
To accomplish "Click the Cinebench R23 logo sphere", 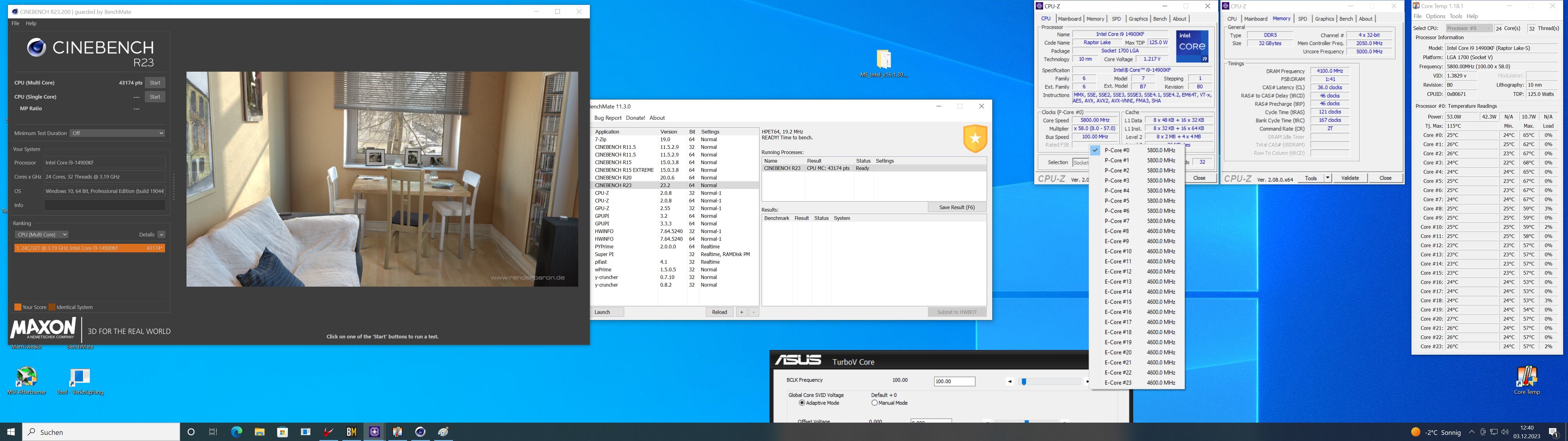I will [36, 47].
